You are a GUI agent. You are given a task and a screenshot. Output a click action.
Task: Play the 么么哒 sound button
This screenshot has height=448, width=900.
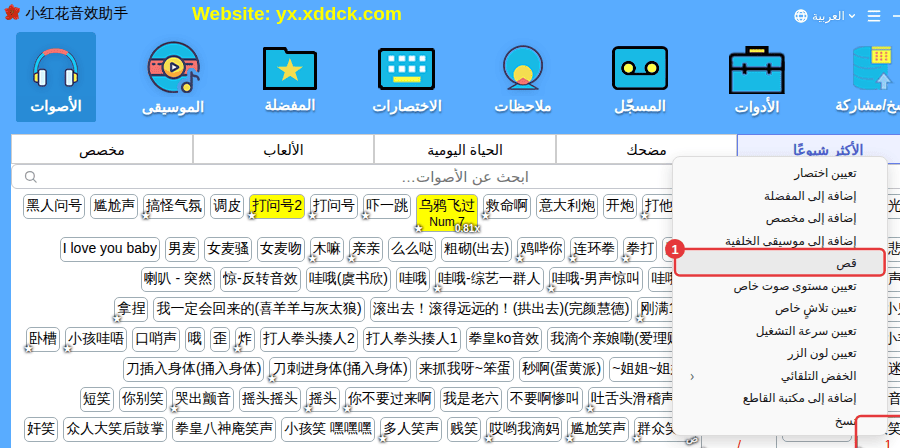[413, 249]
